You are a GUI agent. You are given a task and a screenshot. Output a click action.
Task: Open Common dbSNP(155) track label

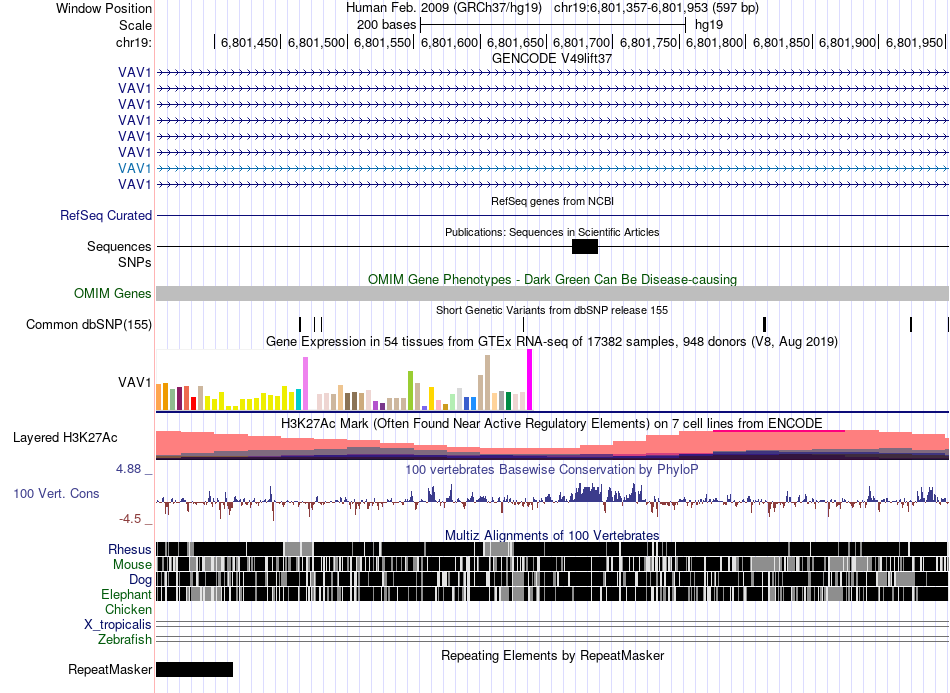point(89,325)
